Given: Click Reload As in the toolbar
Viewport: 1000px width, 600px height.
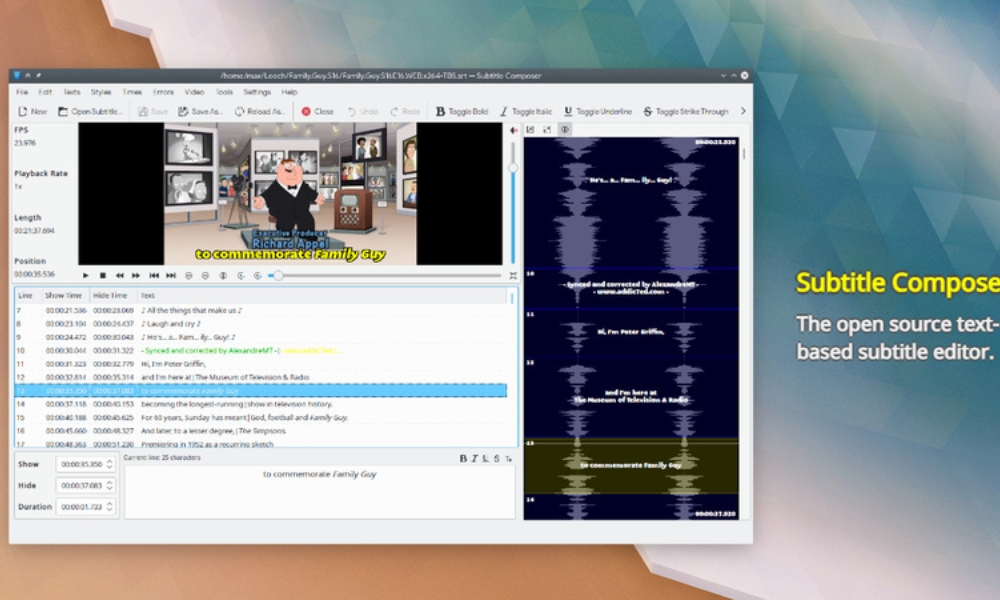Looking at the screenshot, I should point(260,112).
